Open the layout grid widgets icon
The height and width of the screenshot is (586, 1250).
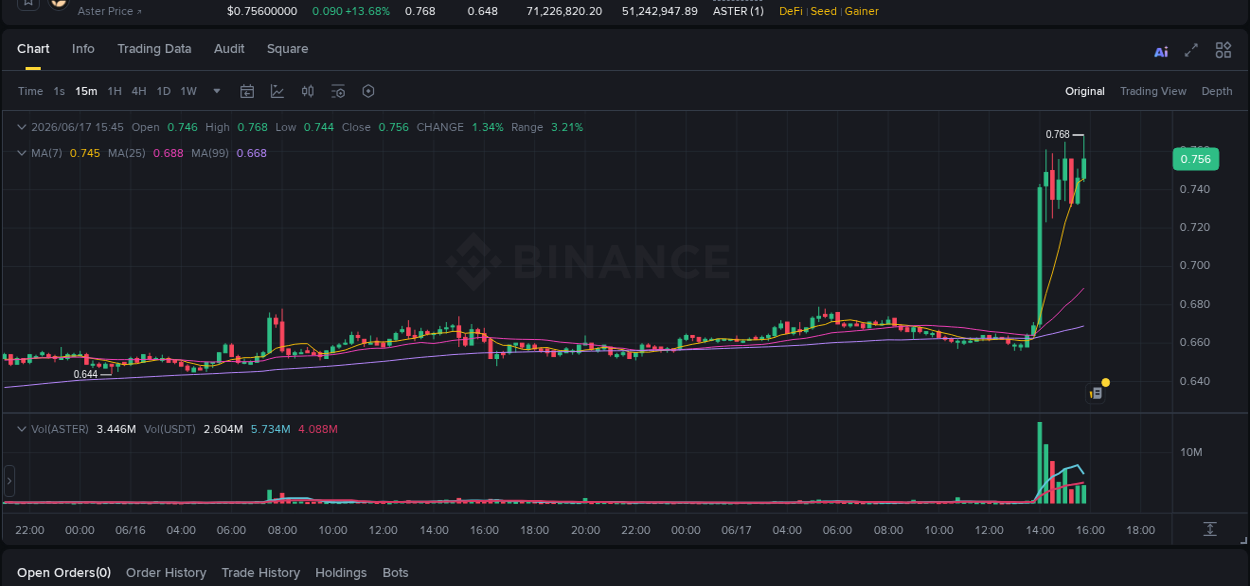tap(1223, 50)
